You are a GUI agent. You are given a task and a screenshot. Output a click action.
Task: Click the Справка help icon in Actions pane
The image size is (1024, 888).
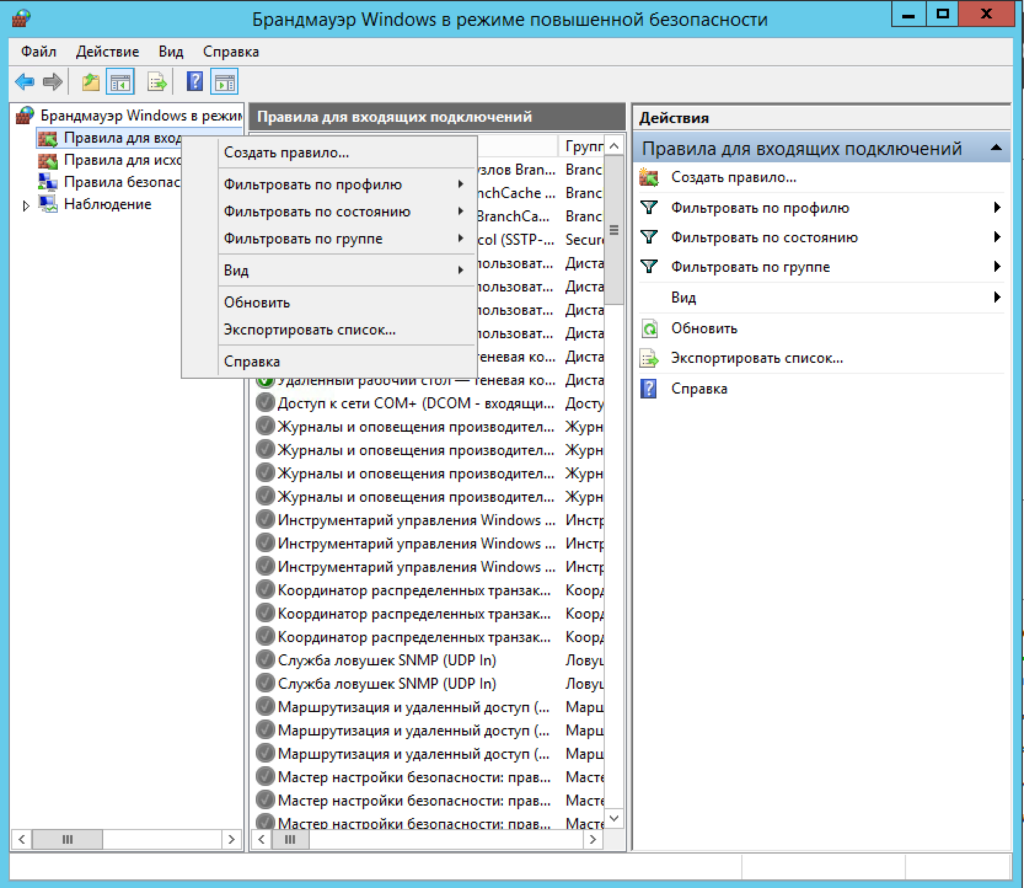click(648, 388)
